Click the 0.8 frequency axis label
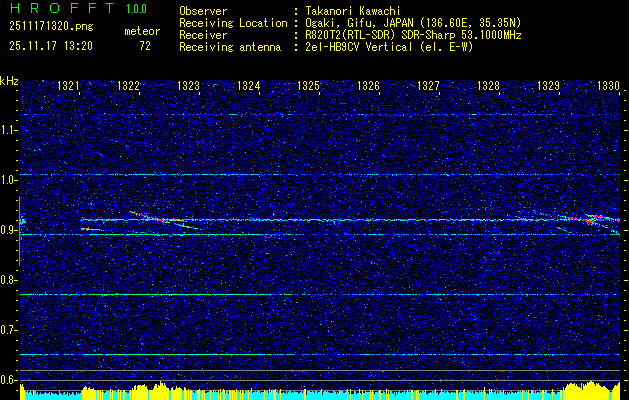 point(8,280)
